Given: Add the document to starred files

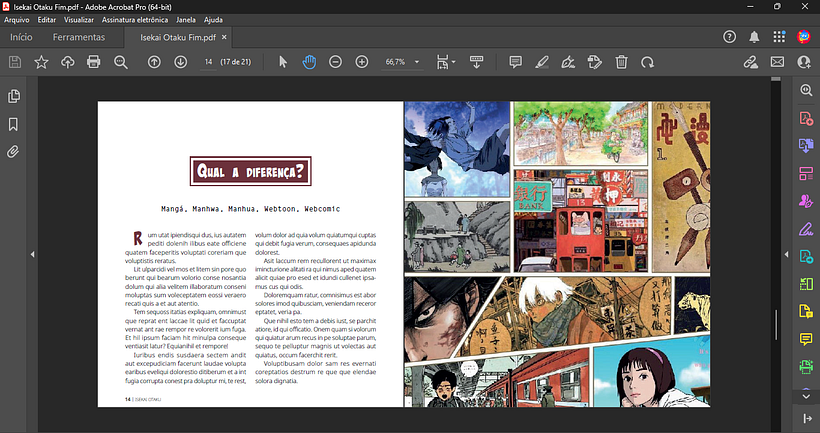Looking at the screenshot, I should (41, 62).
